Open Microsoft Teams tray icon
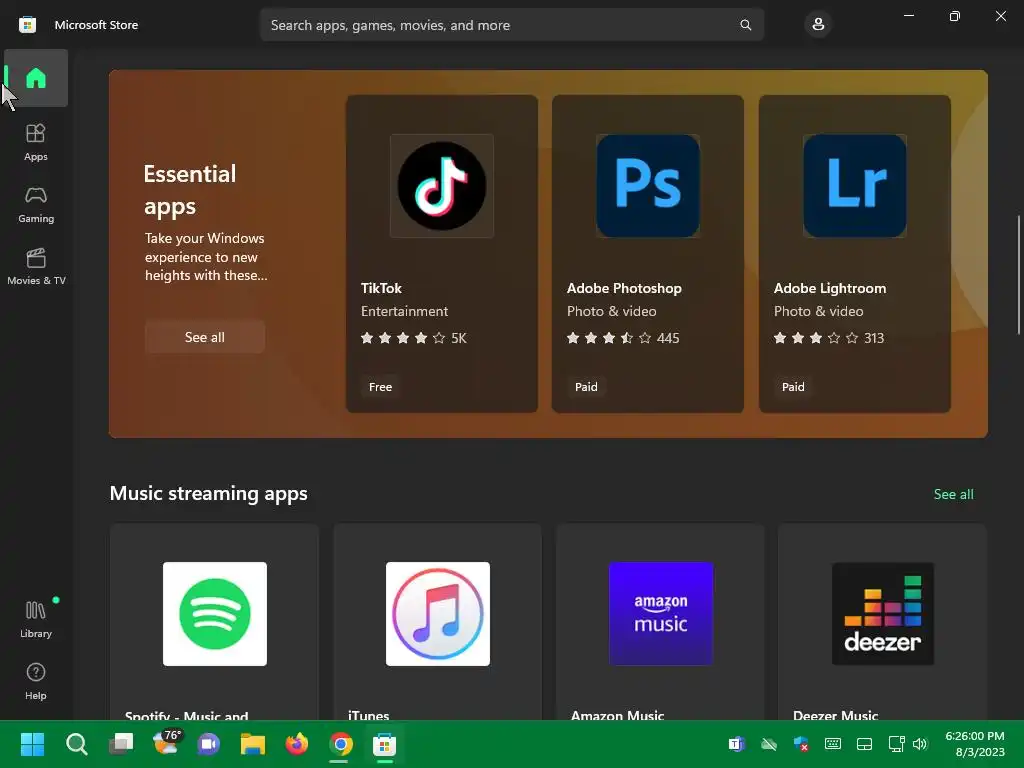The width and height of the screenshot is (1024, 768). tap(737, 744)
